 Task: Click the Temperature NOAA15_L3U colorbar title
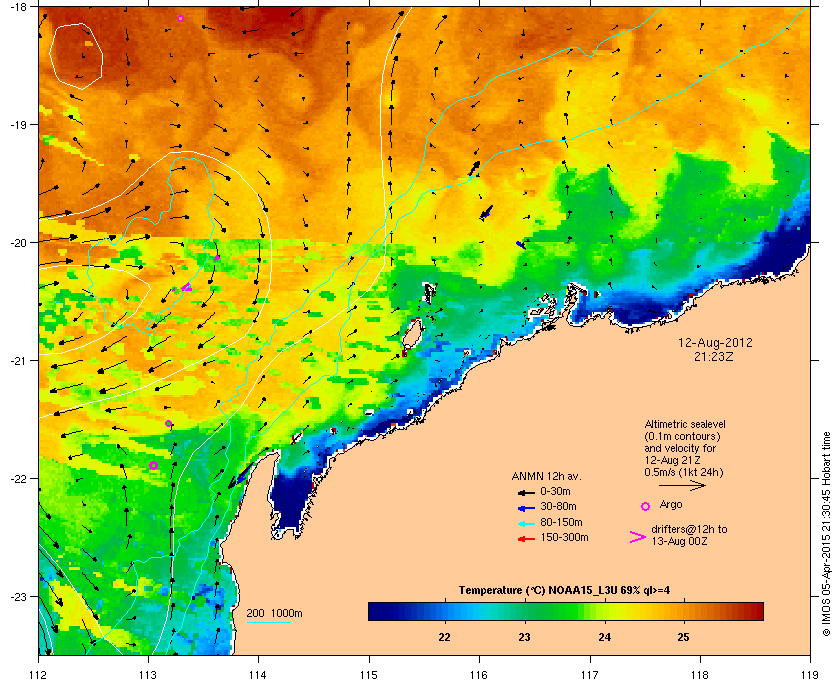click(x=564, y=591)
